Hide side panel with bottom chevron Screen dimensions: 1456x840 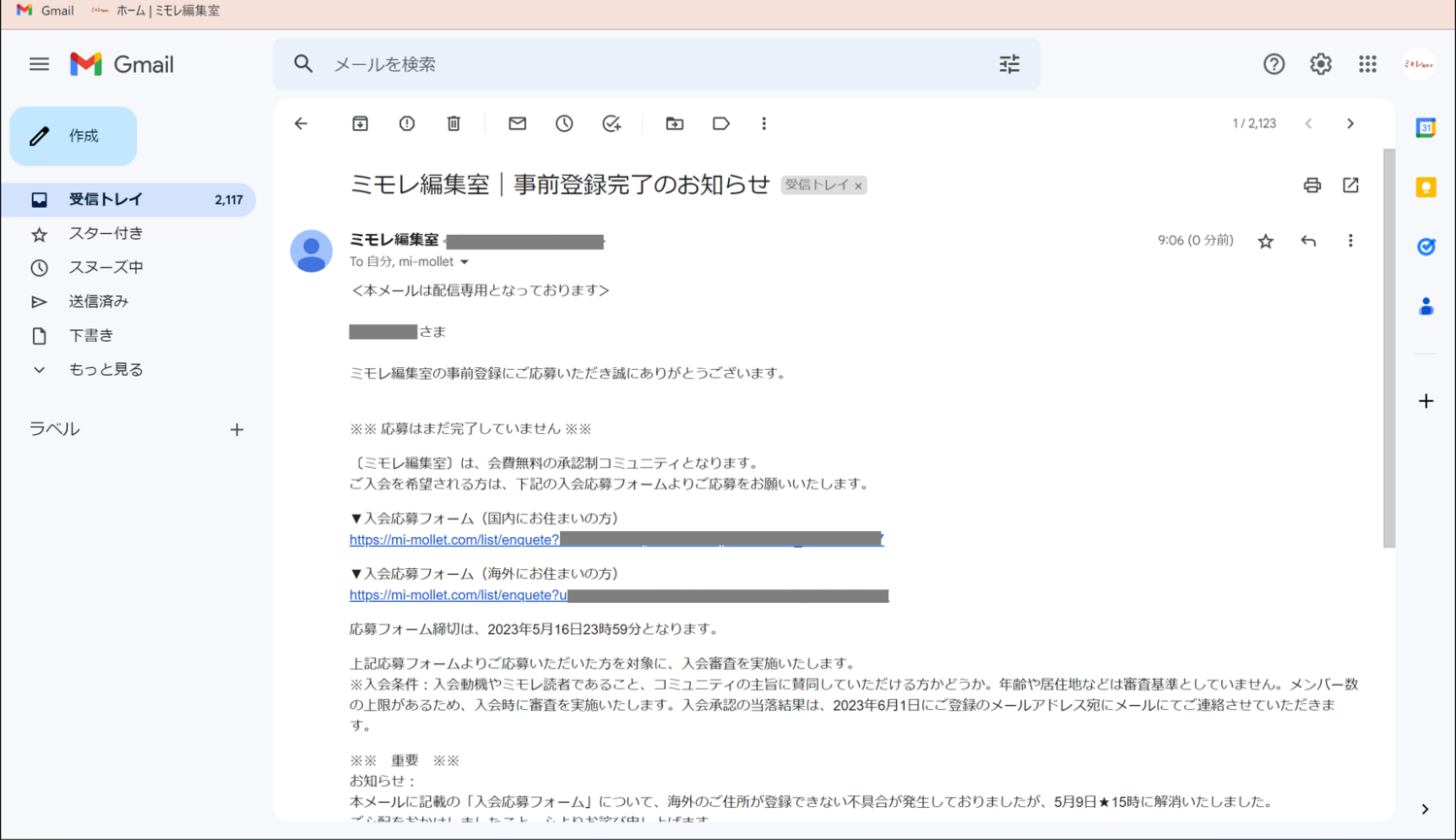pyautogui.click(x=1425, y=809)
